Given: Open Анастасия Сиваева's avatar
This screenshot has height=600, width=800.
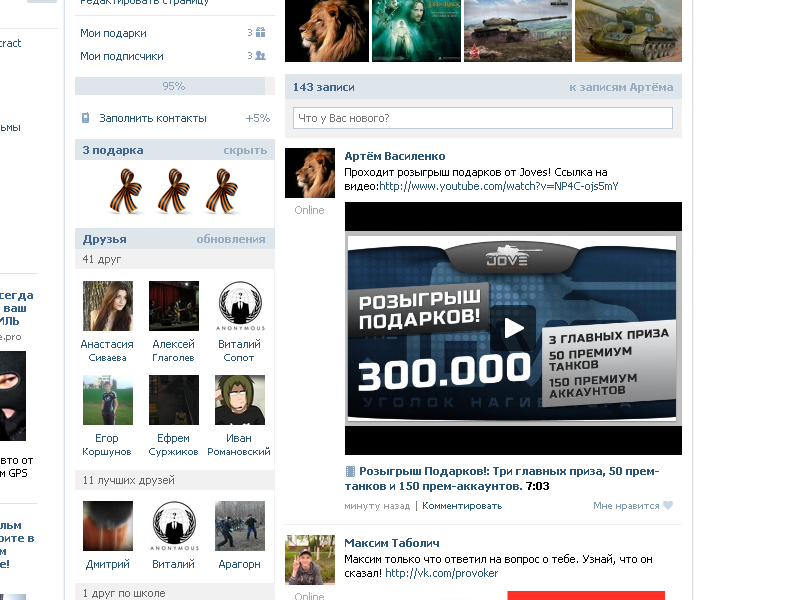Looking at the screenshot, I should [x=108, y=306].
